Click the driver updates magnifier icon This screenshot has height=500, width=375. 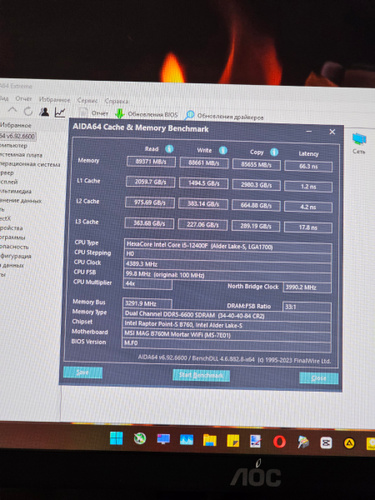tap(190, 115)
